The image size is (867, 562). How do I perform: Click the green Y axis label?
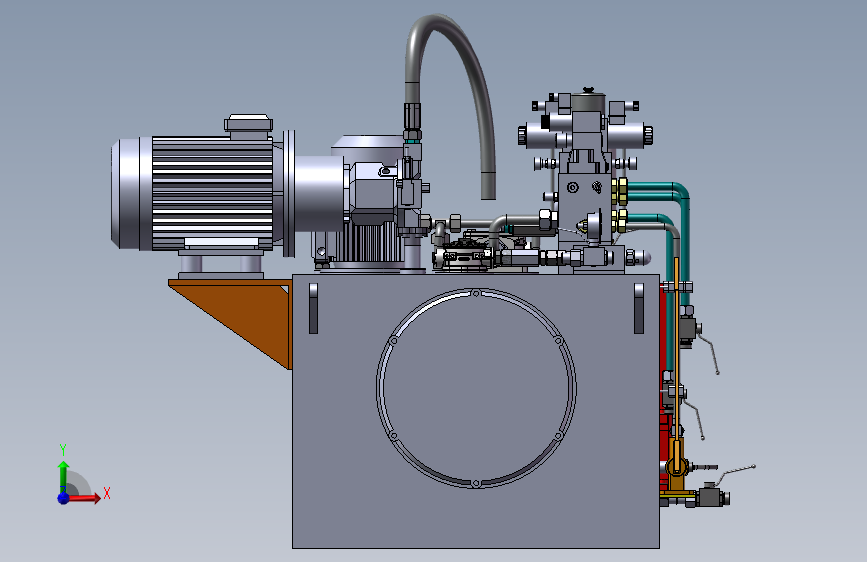click(x=63, y=450)
